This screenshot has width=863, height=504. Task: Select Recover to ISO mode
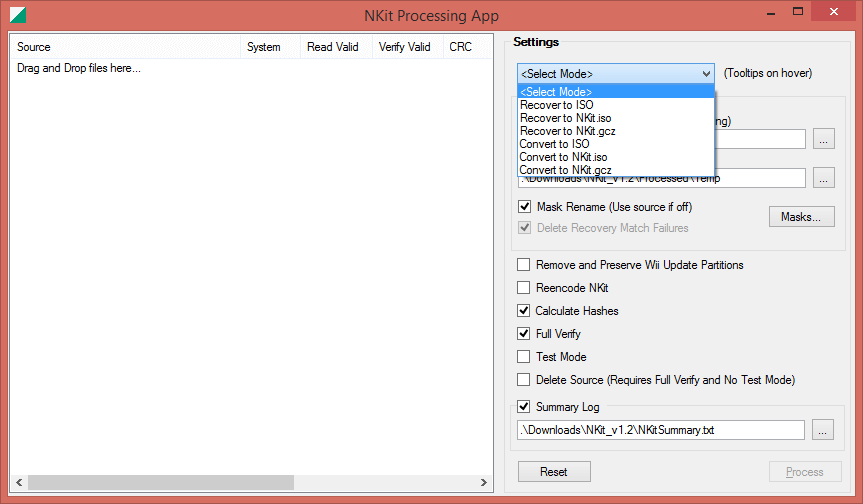click(x=616, y=105)
